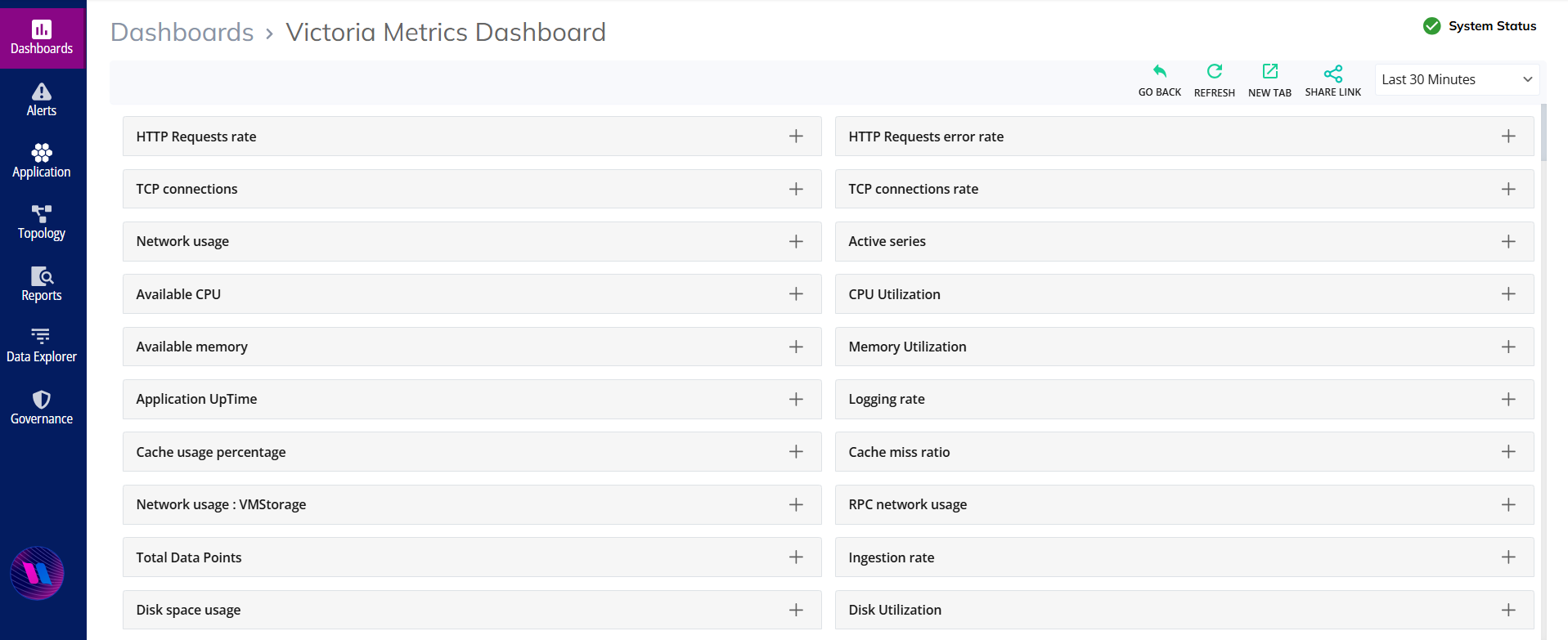Viewport: 1568px width, 640px height.
Task: Open the Reports sidebar section
Action: (42, 284)
